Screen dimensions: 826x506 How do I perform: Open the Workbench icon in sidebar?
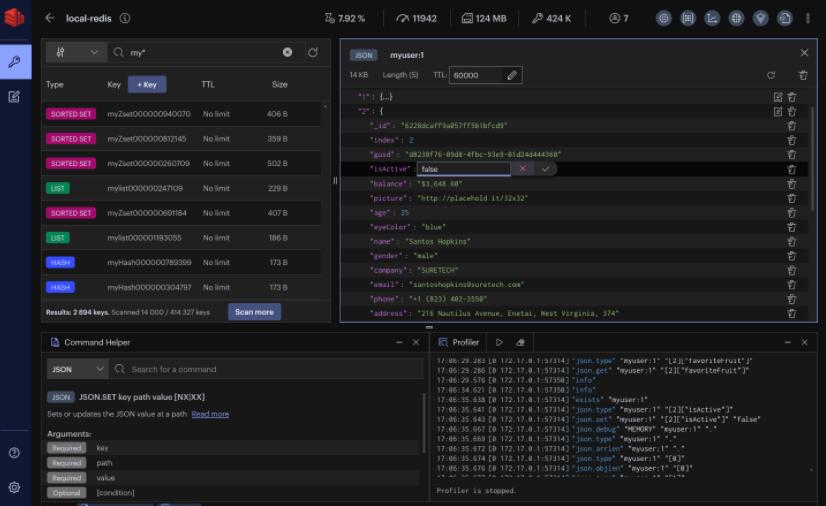(14, 97)
